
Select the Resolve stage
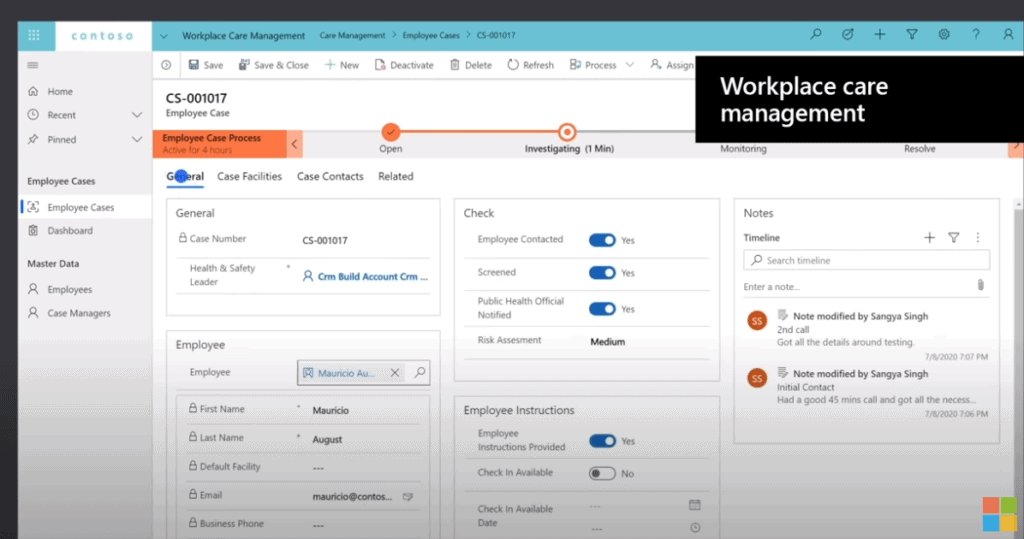tap(920, 149)
